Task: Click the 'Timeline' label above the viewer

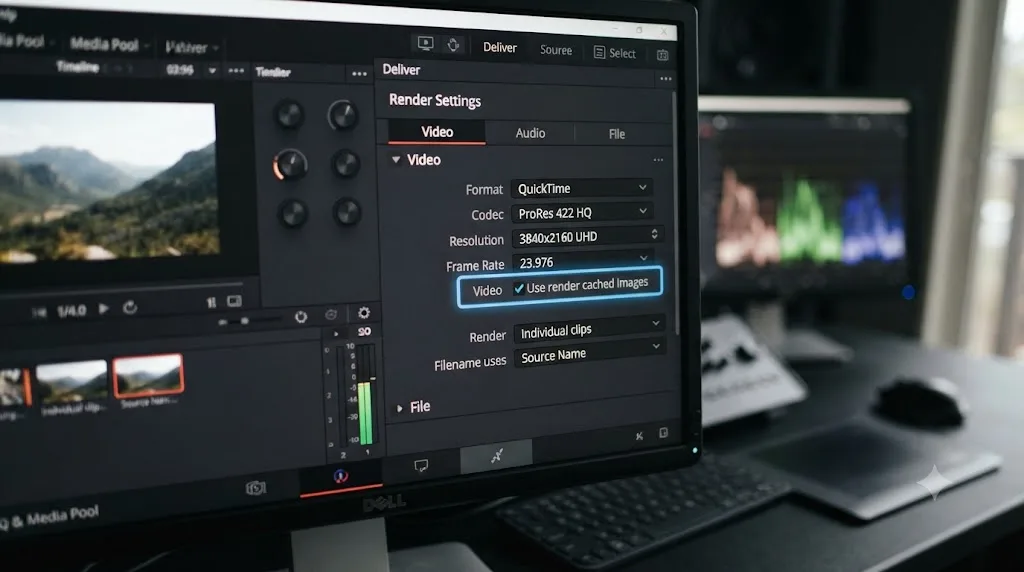Action: 78,67
